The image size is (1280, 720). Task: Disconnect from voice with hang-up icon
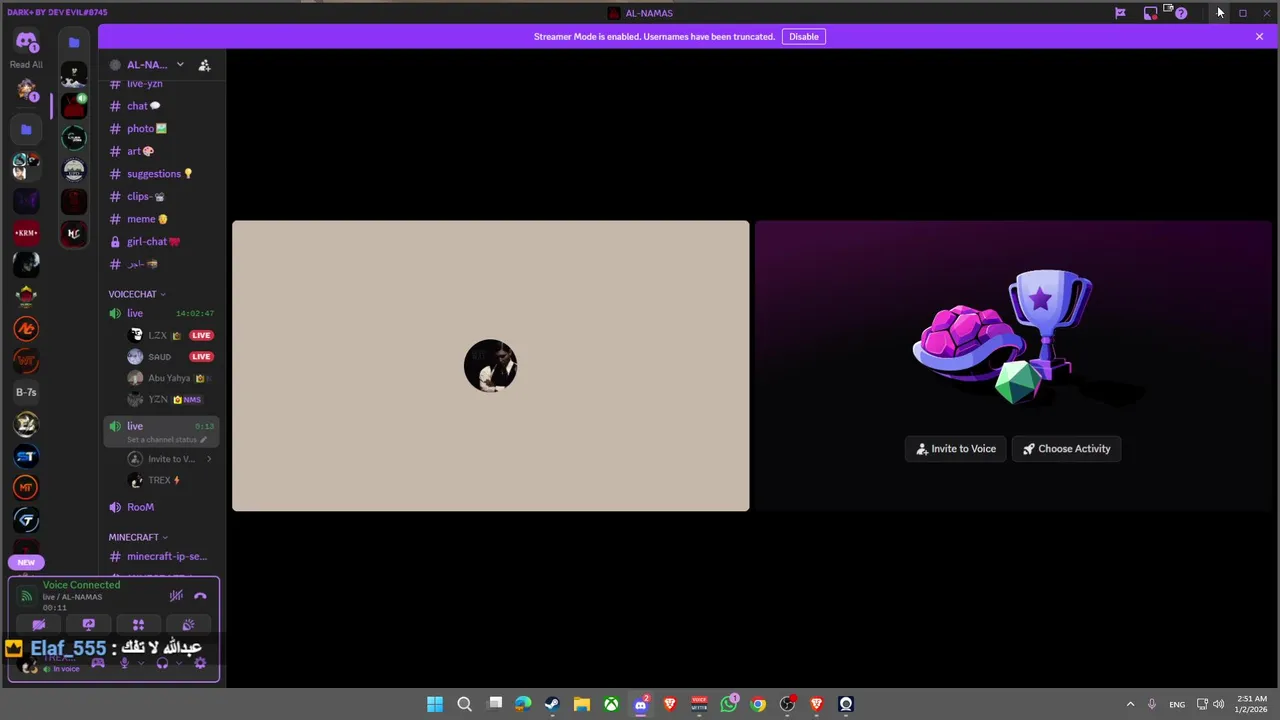point(200,596)
